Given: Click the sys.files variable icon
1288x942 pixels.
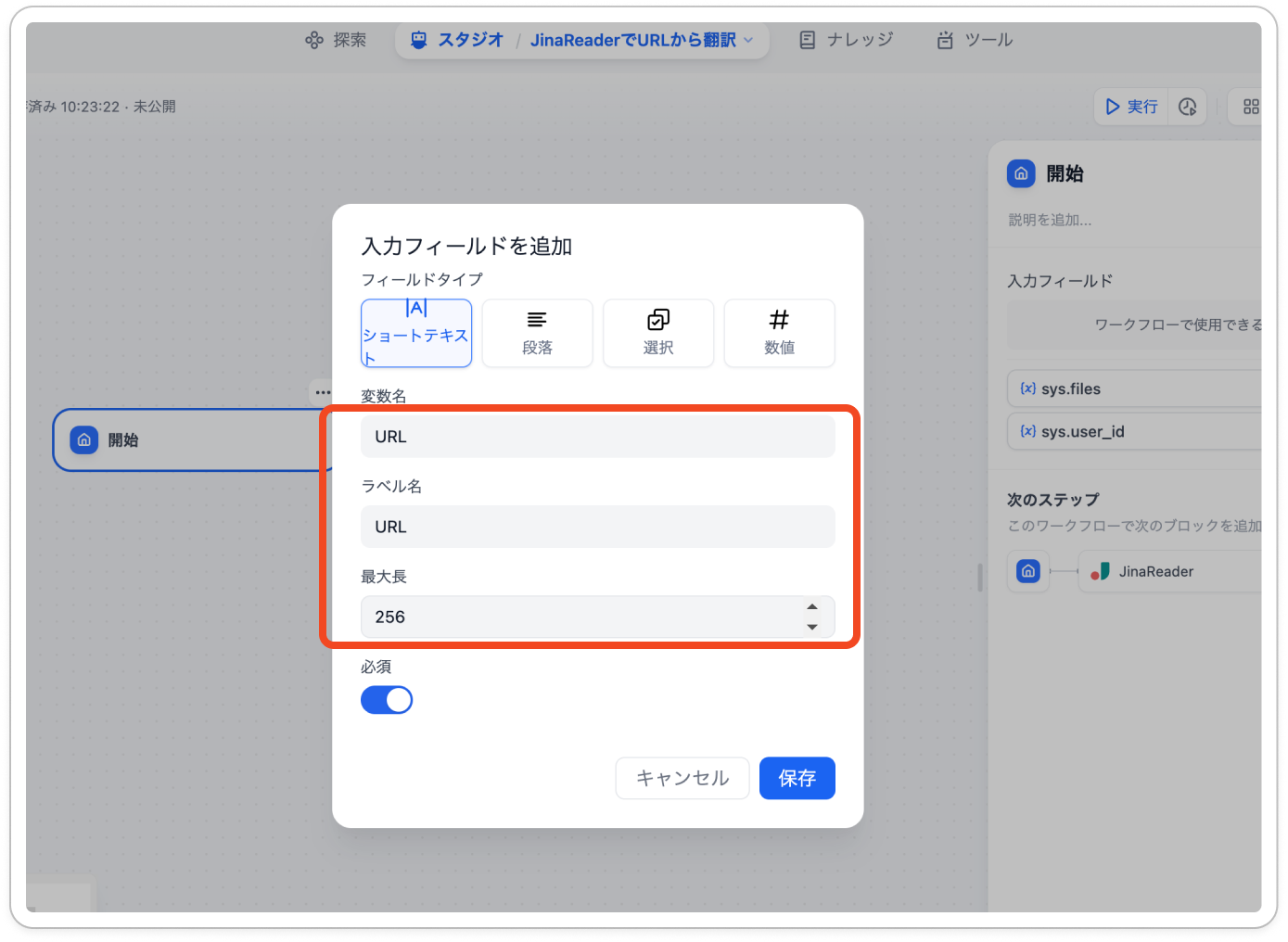Looking at the screenshot, I should [1028, 388].
